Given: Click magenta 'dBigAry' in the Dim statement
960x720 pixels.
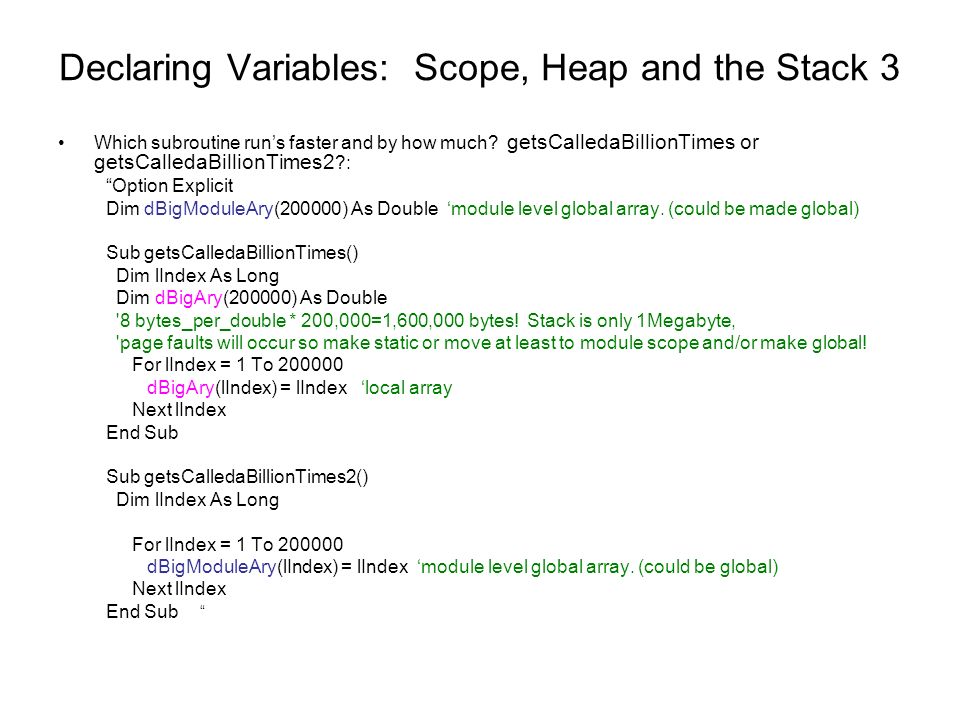Looking at the screenshot, I should (189, 298).
